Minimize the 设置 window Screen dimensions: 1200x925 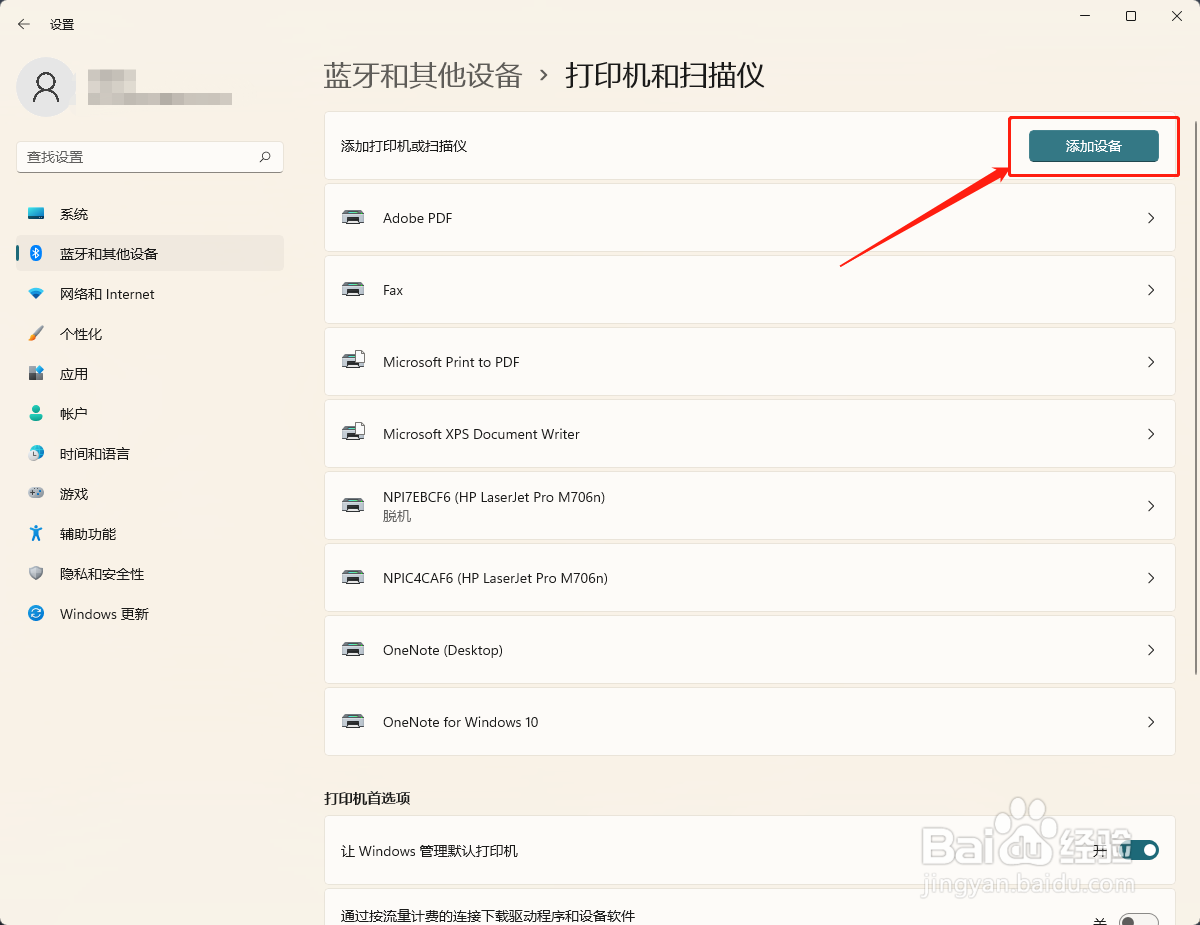pyautogui.click(x=1085, y=16)
